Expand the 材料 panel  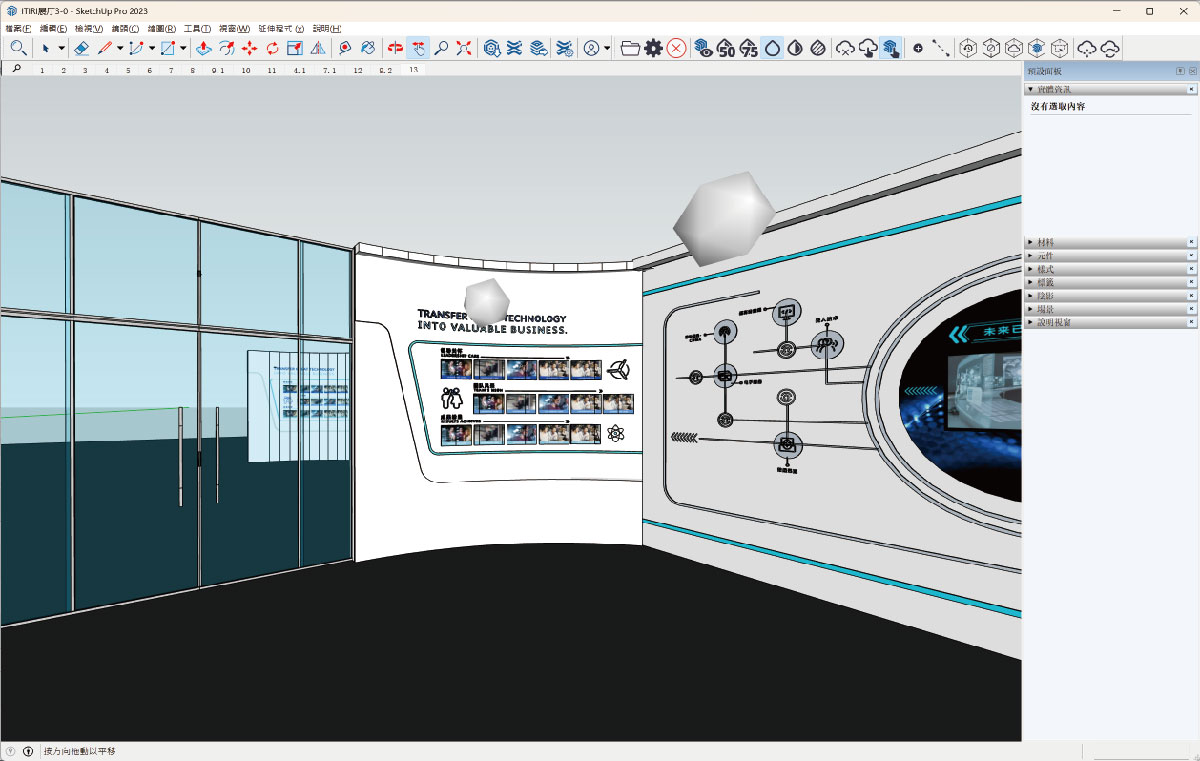[x=1045, y=242]
